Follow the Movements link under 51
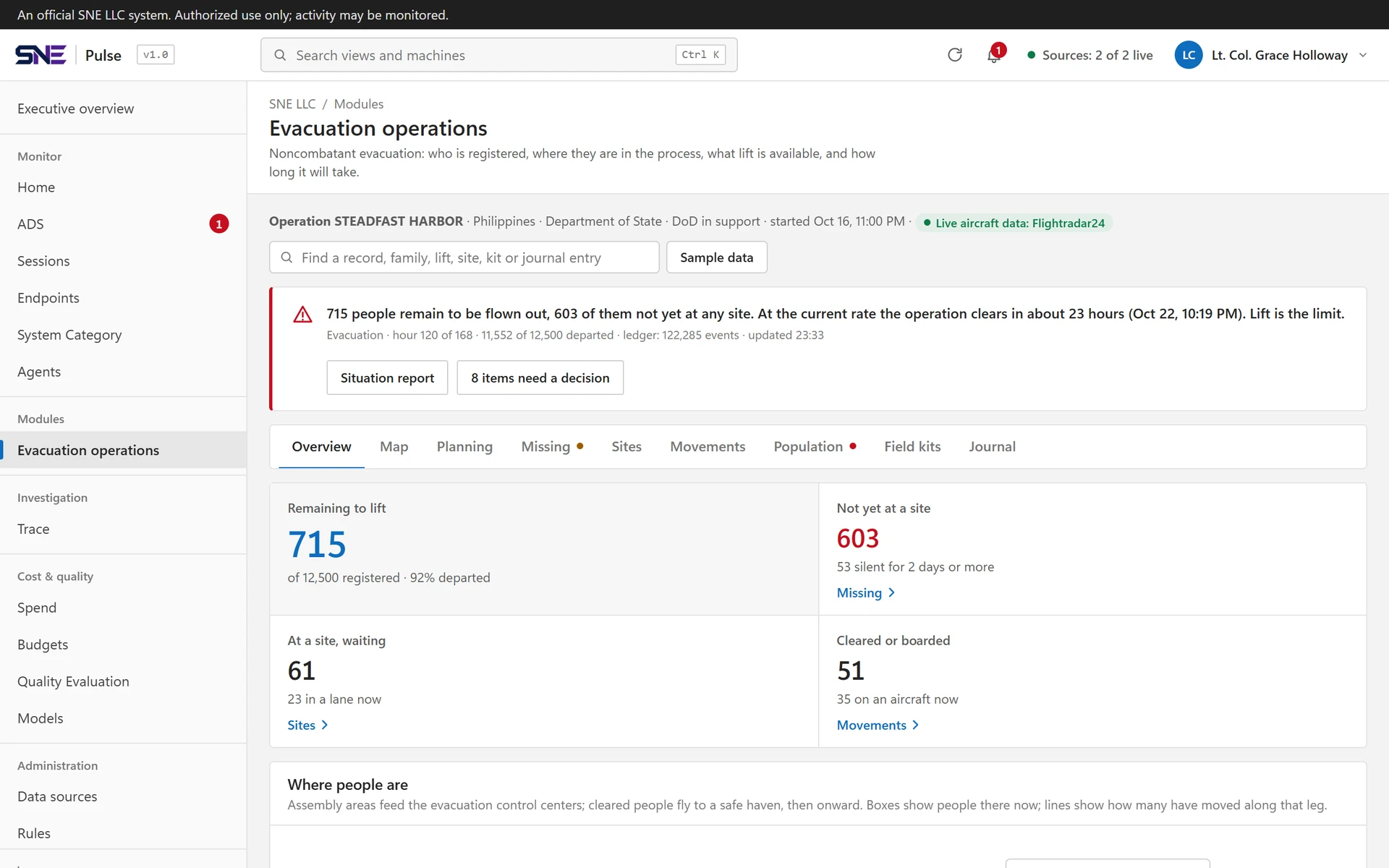Screen dimensions: 1389x868 point(878,725)
